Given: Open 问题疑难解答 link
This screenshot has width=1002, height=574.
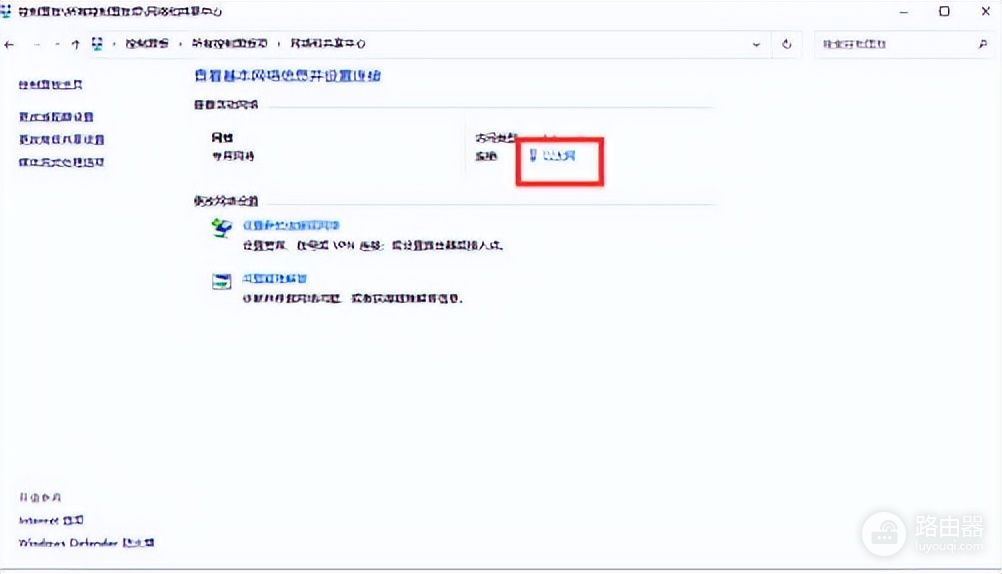Looking at the screenshot, I should (275, 278).
